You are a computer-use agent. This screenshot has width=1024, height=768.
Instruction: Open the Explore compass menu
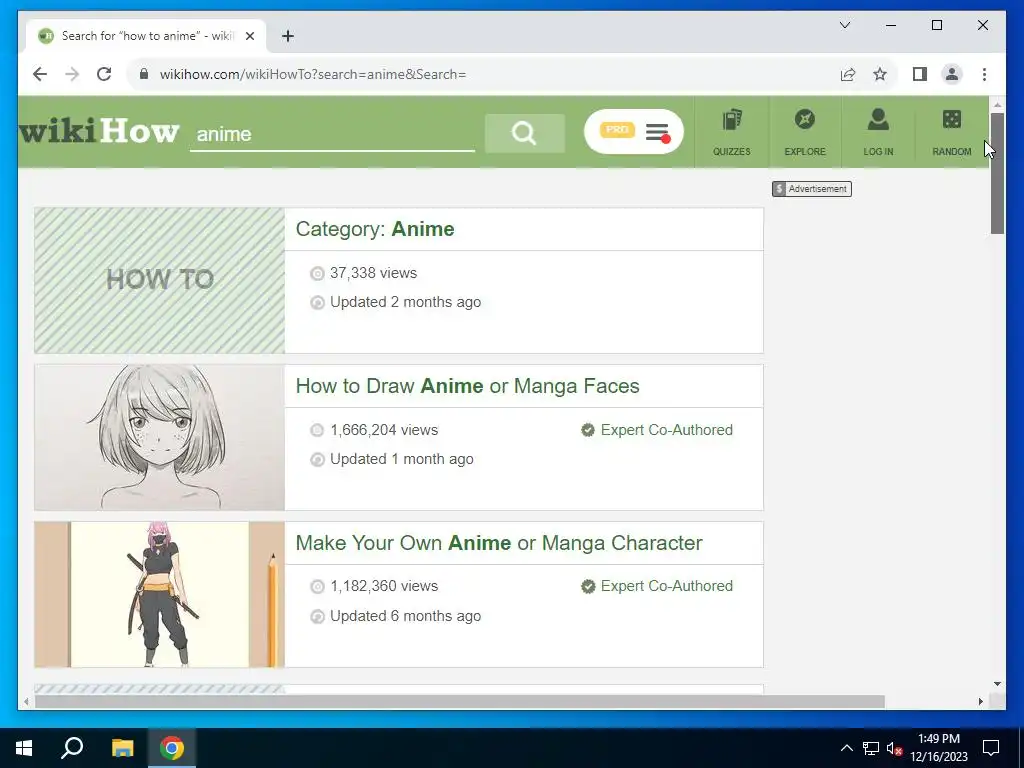[x=805, y=133]
